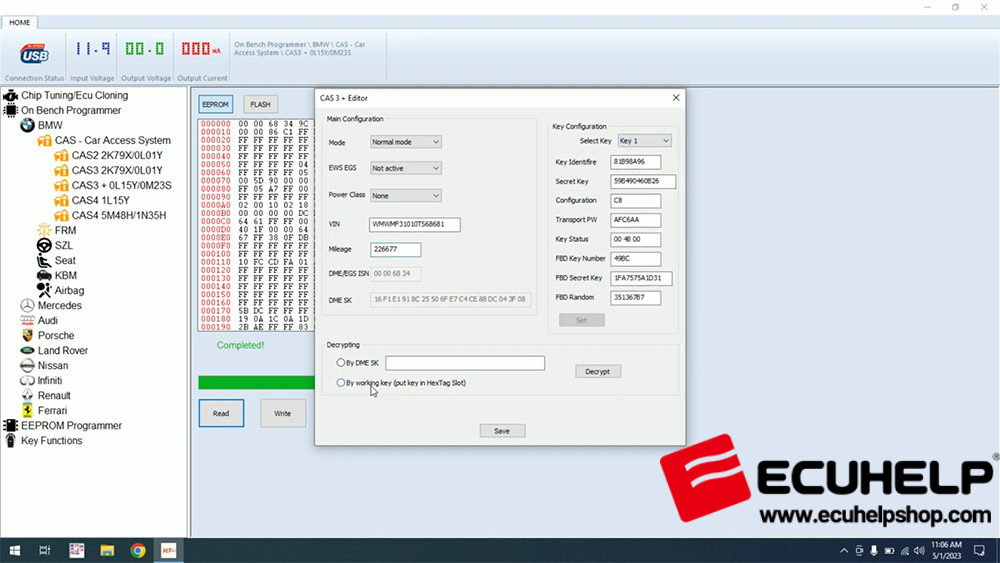Click the green progress bar

click(256, 383)
